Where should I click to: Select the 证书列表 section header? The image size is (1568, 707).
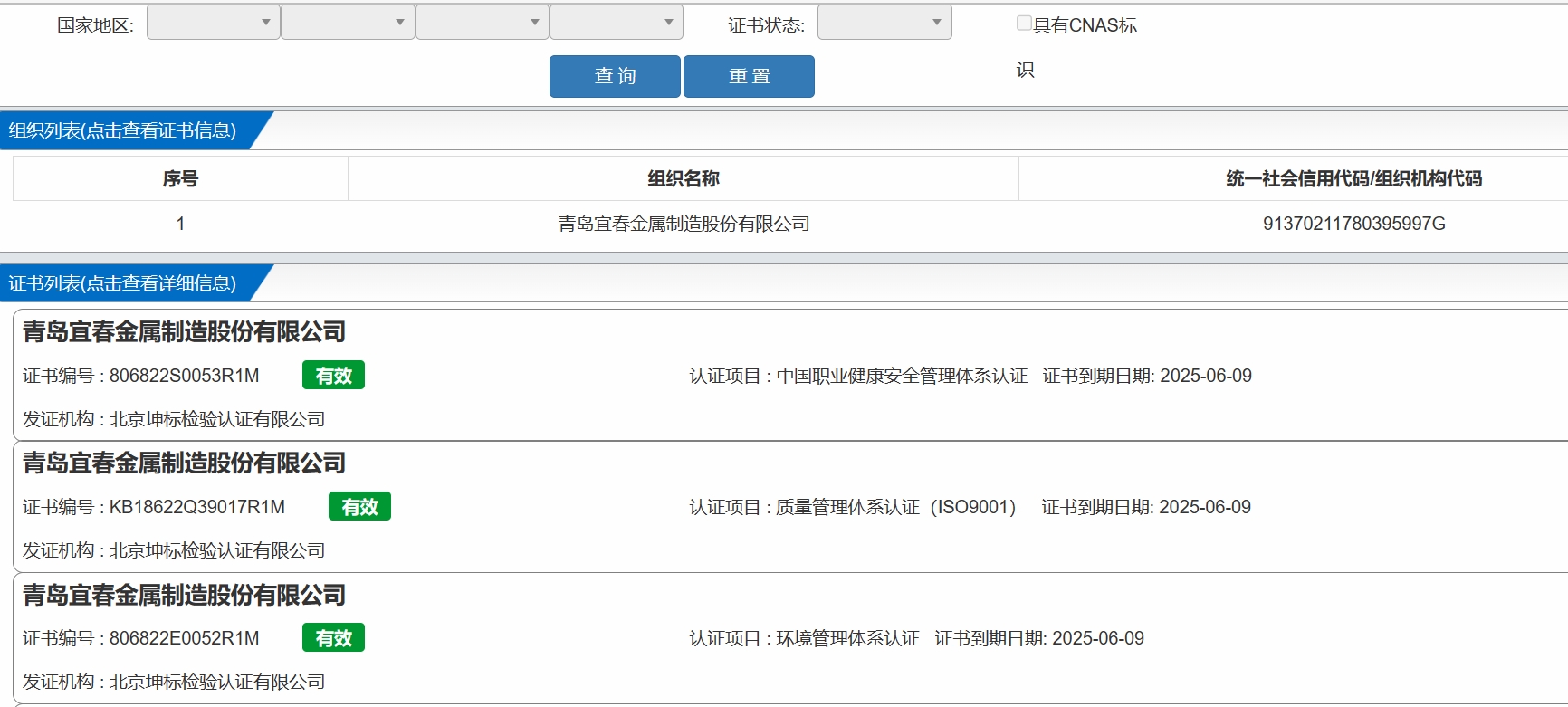[123, 283]
